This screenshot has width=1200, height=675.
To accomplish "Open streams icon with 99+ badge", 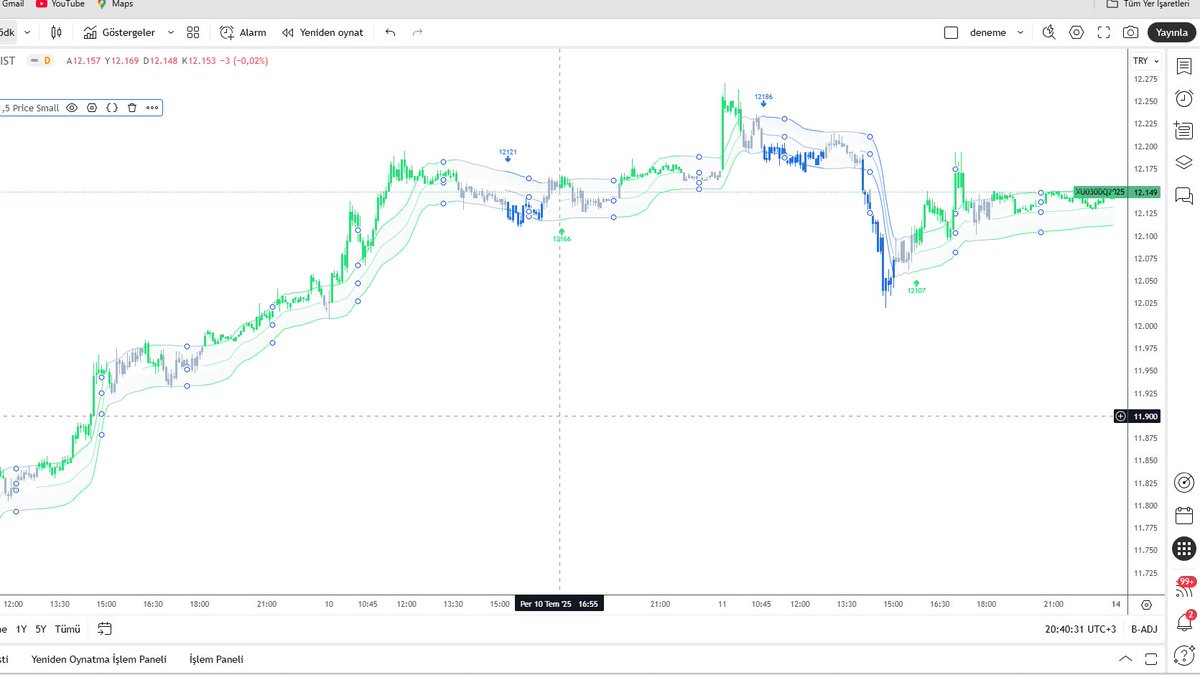I will tap(1184, 587).
